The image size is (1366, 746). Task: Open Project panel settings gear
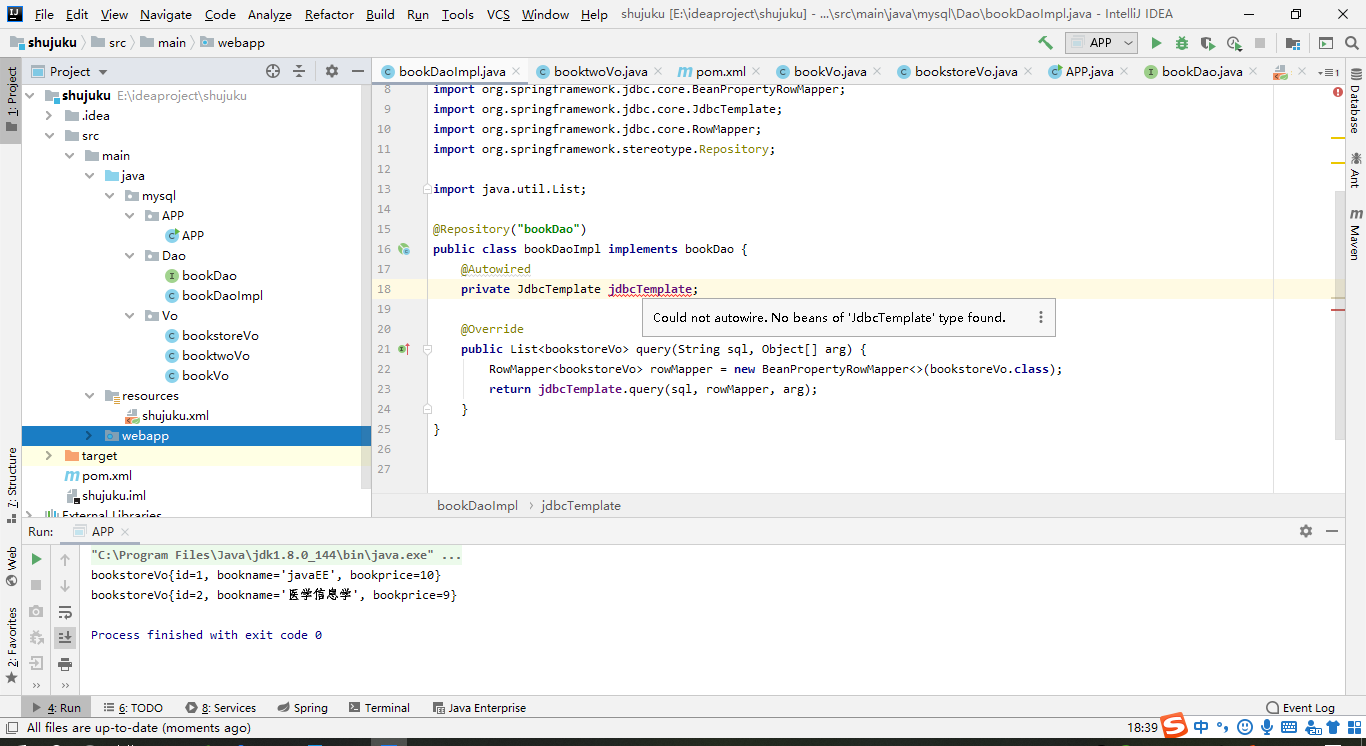click(x=332, y=71)
